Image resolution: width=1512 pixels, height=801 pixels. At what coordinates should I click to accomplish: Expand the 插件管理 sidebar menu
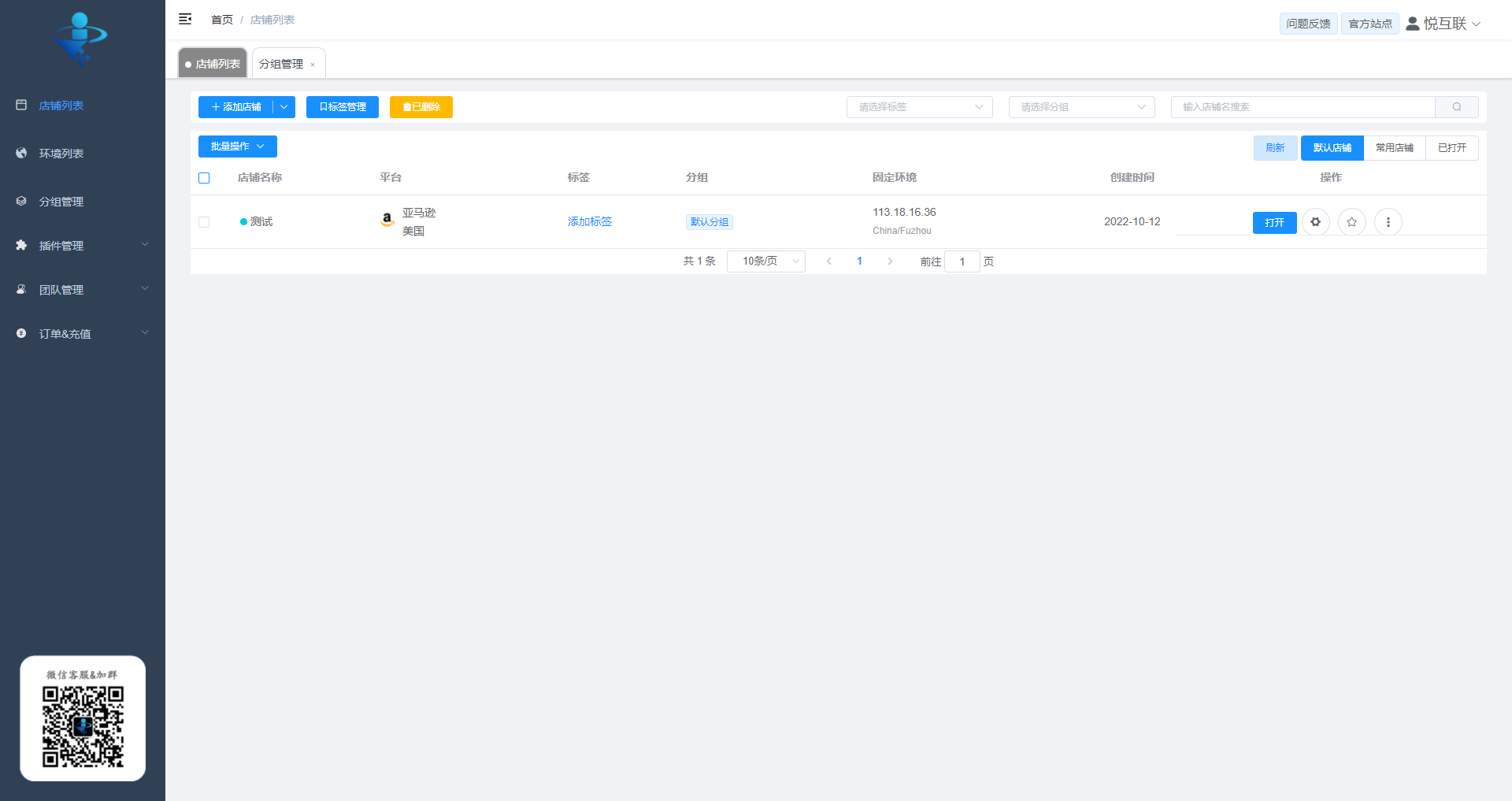83,246
